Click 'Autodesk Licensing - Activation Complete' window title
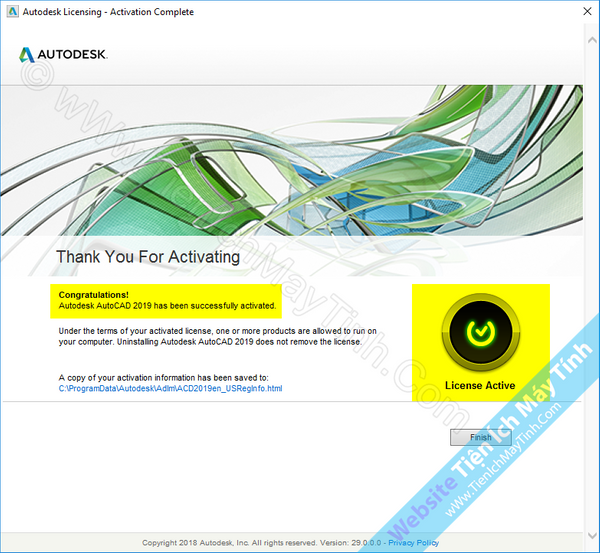Image resolution: width=600 pixels, height=553 pixels. [x=108, y=12]
